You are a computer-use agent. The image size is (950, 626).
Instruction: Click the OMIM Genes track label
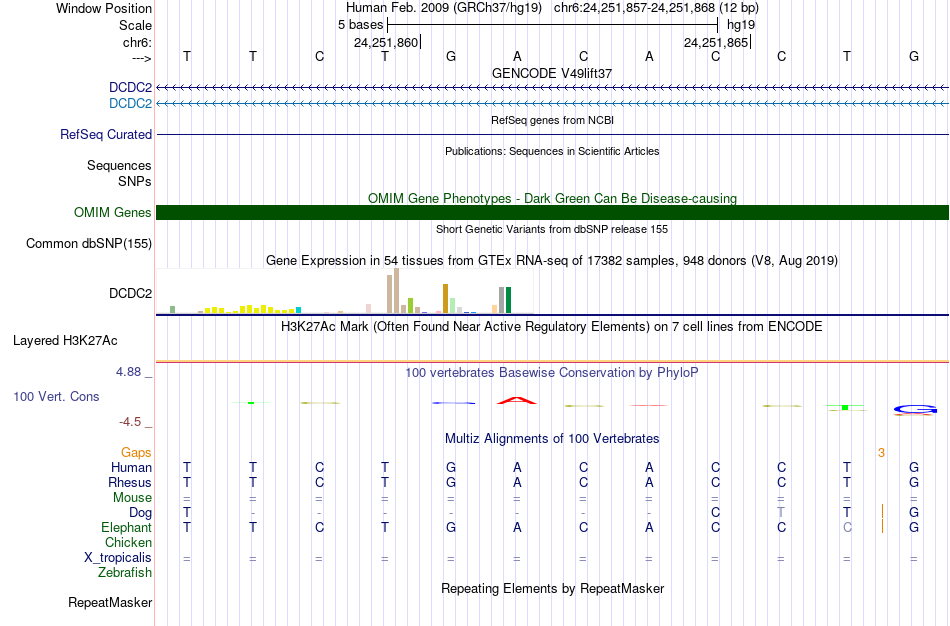click(113, 213)
